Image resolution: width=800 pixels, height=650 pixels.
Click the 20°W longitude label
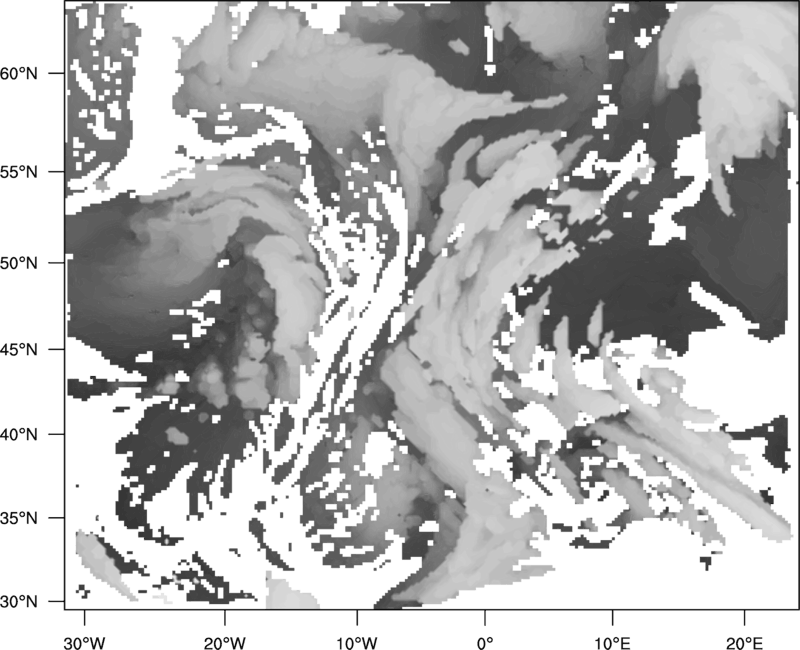[224, 643]
